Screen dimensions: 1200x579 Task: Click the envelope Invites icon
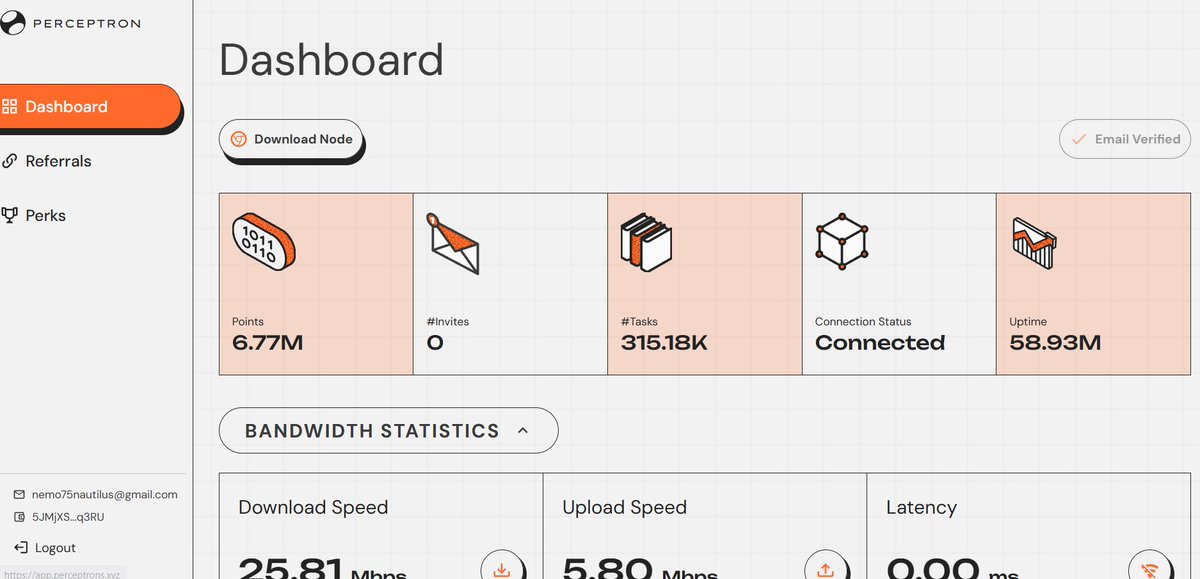[x=452, y=242]
